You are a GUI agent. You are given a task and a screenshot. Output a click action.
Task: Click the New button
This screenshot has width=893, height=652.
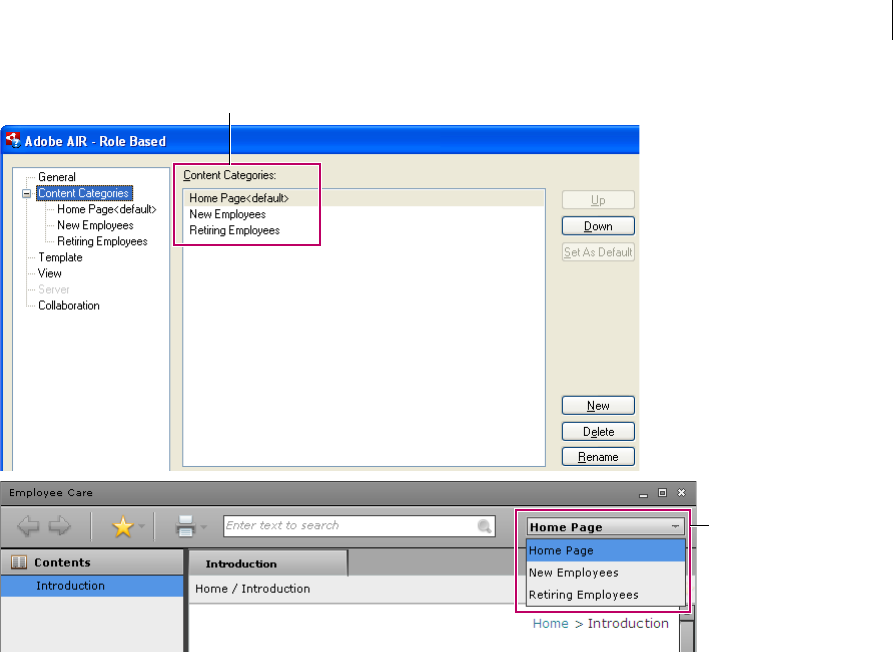[x=598, y=405]
